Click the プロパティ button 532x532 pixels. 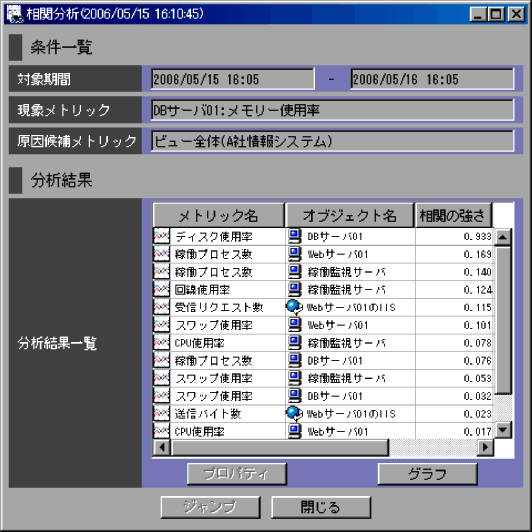point(237,474)
